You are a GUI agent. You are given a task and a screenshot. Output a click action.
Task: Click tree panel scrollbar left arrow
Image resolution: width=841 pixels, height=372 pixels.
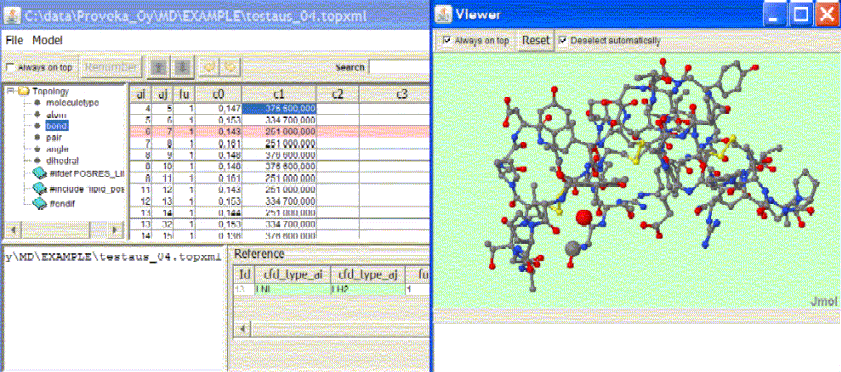pos(12,230)
